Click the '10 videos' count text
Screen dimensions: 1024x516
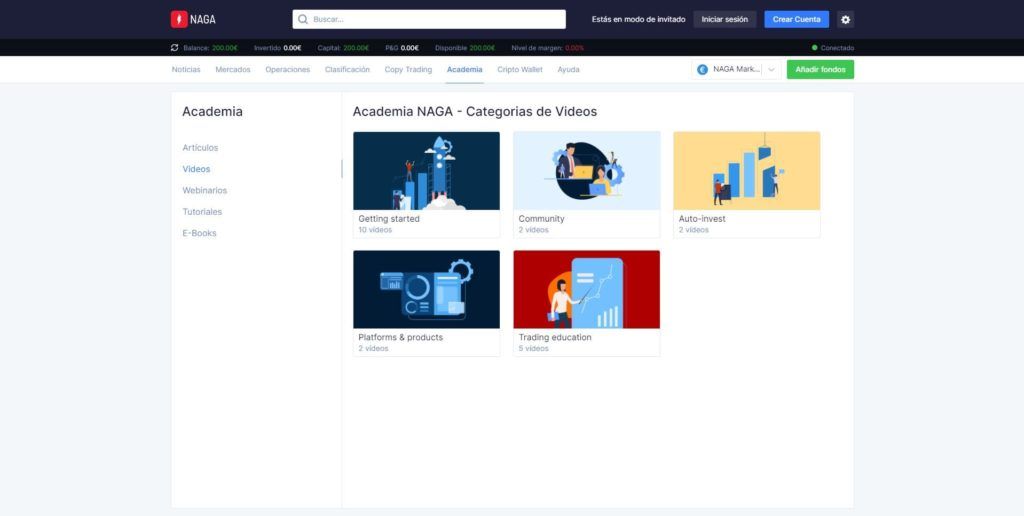(375, 230)
